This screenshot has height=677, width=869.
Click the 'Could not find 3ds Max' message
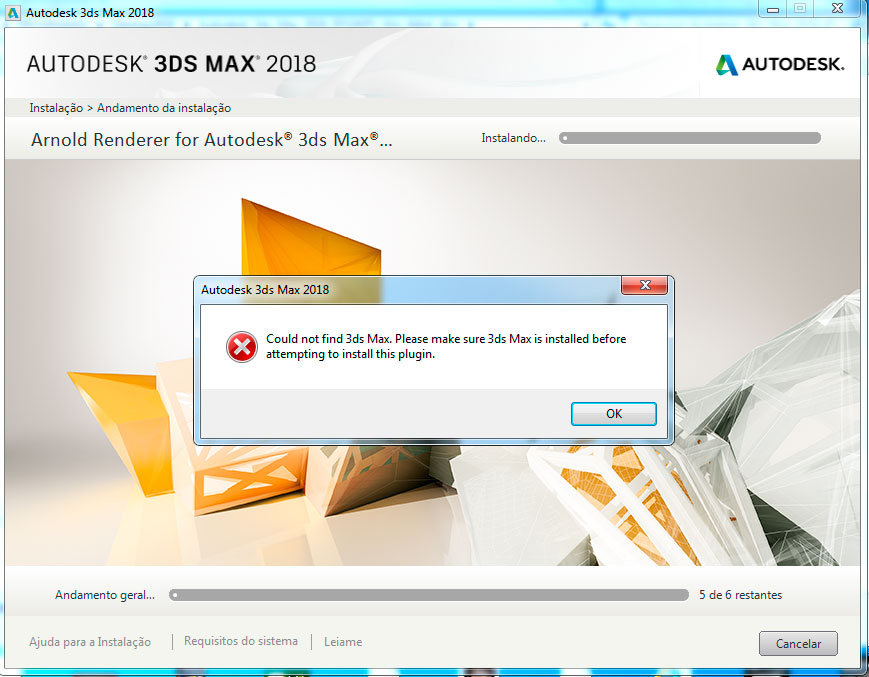(446, 346)
